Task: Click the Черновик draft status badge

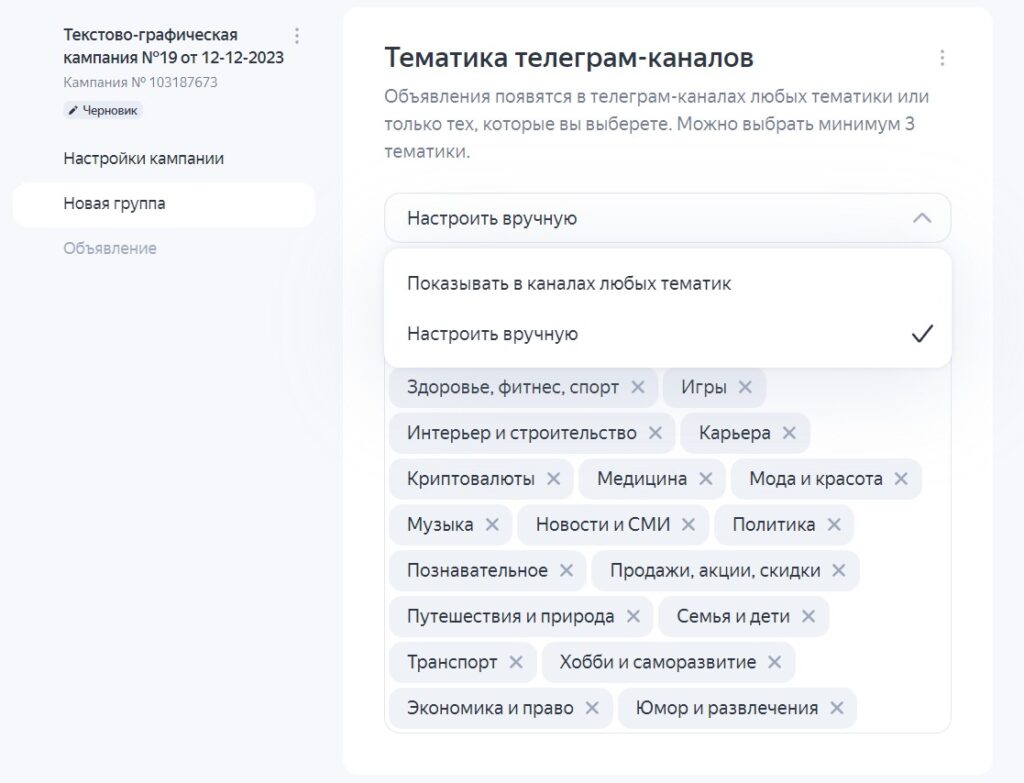Action: (x=104, y=110)
